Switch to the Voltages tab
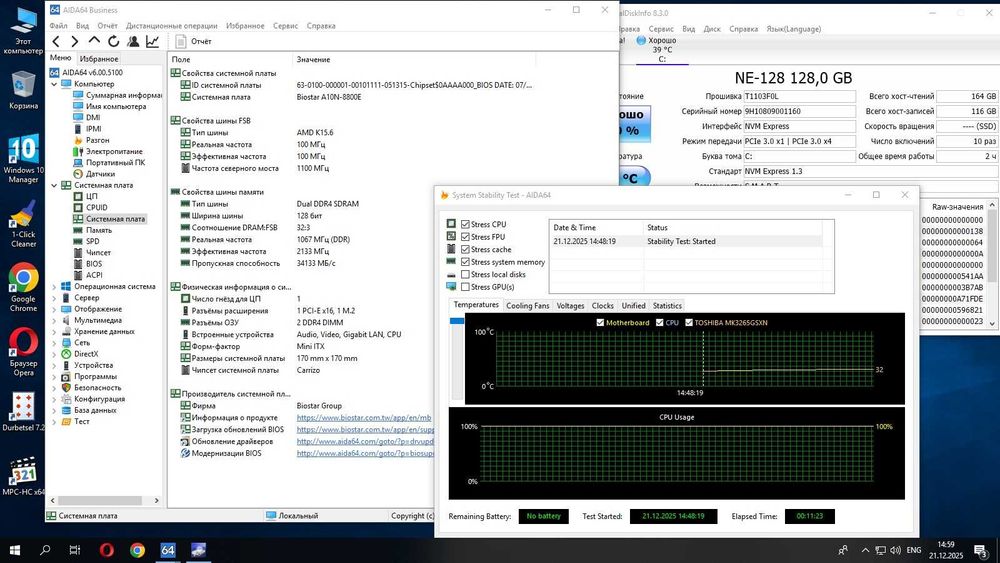The image size is (1000, 563). click(x=570, y=306)
